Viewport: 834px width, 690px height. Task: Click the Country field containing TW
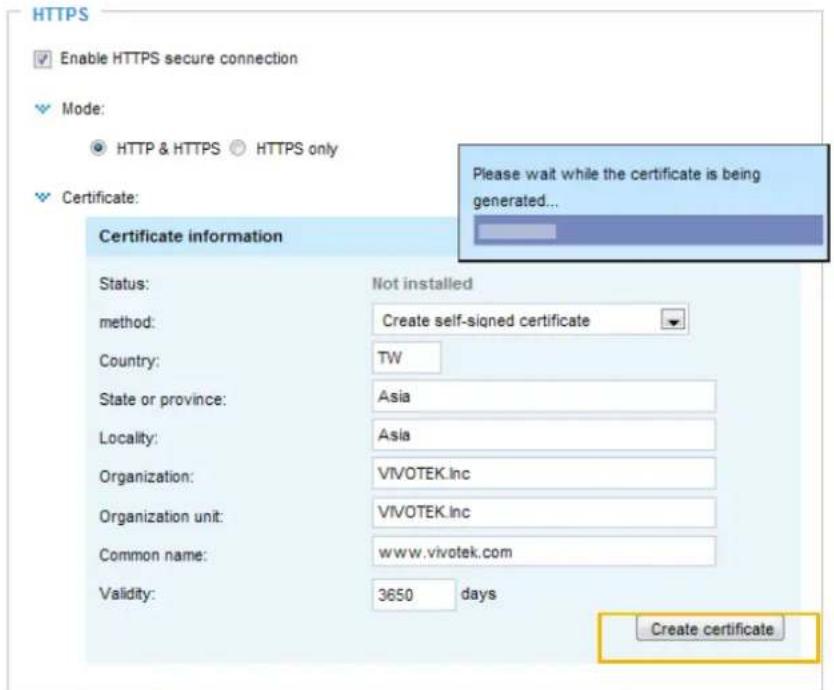click(x=406, y=358)
